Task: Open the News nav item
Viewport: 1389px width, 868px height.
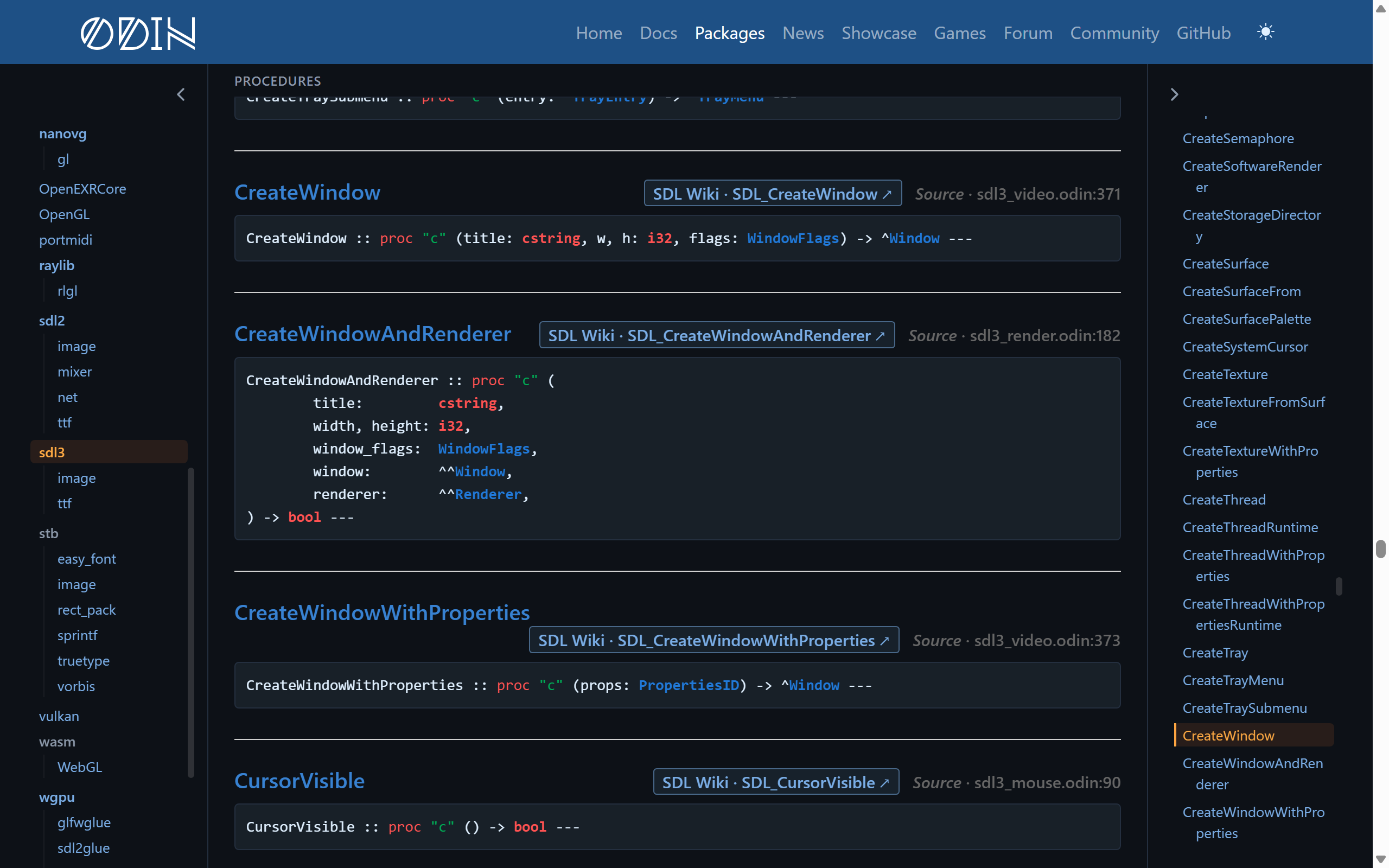Action: coord(803,33)
